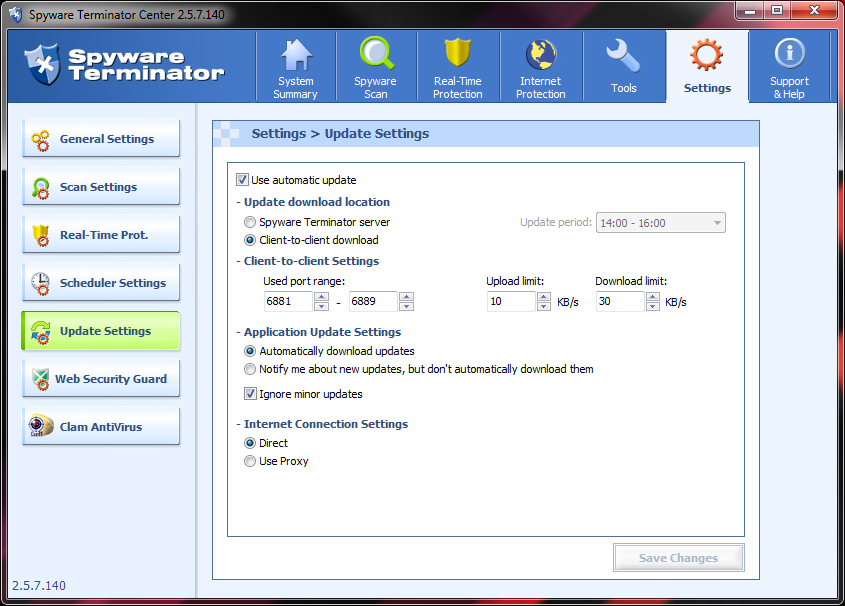Minimize the Spyware Terminator window
The height and width of the screenshot is (606, 845).
(750, 10)
